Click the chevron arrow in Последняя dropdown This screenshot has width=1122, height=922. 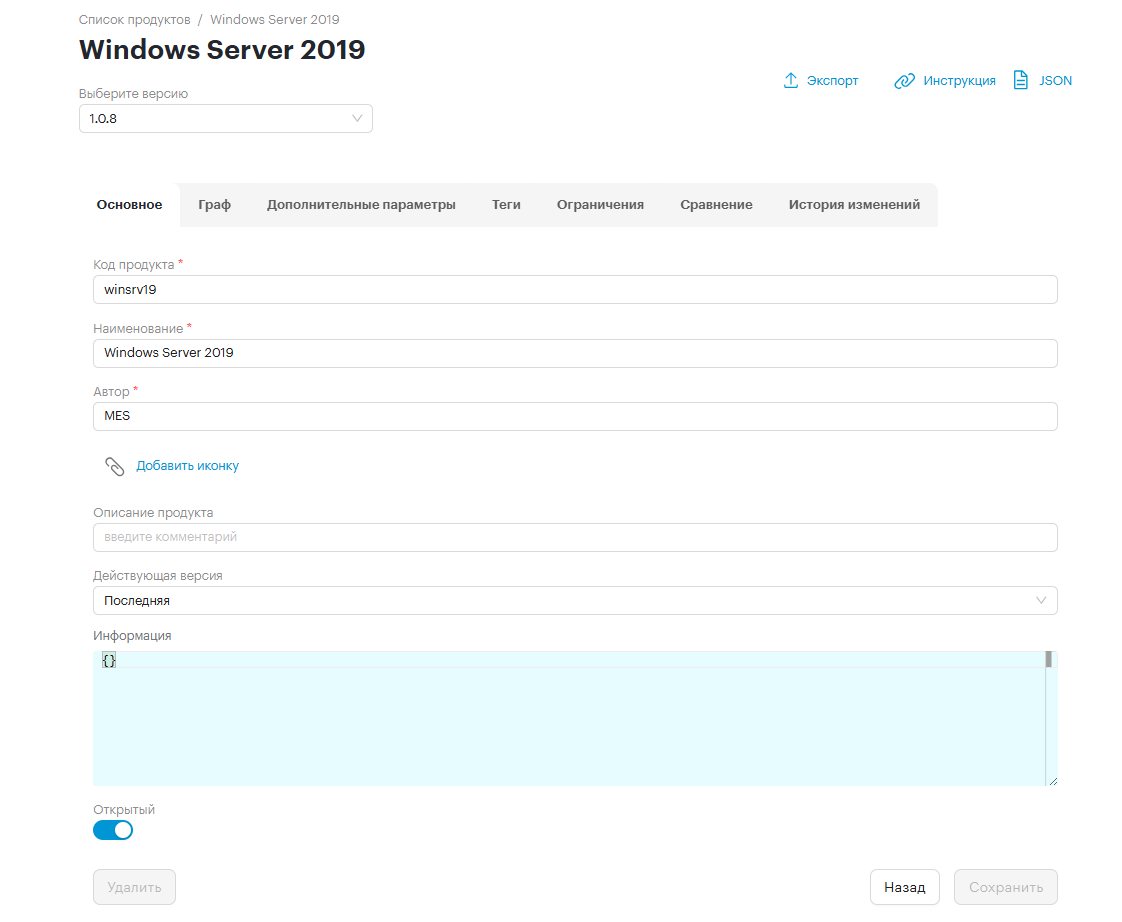[1041, 601]
